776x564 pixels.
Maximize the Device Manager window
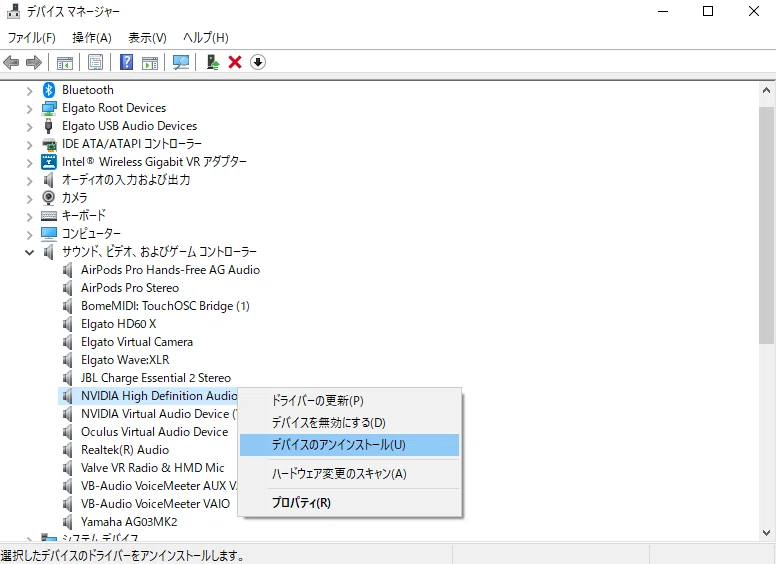(x=708, y=11)
